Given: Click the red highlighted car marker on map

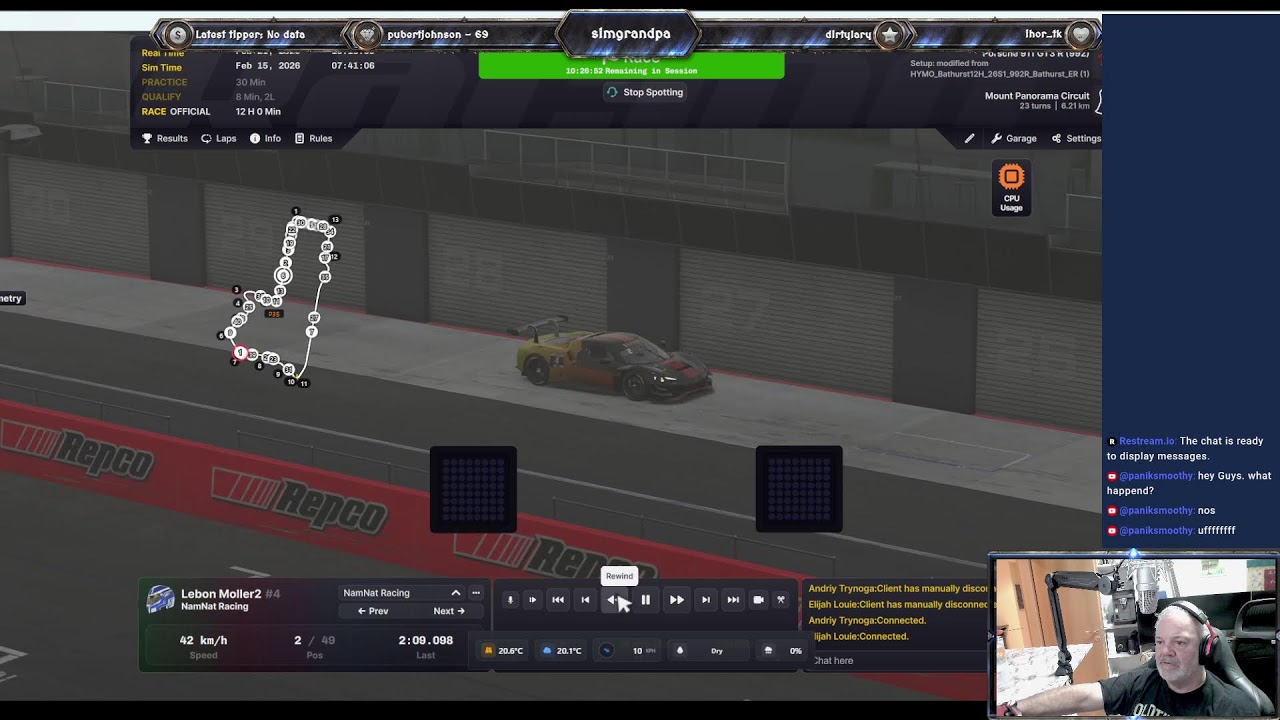Looking at the screenshot, I should coord(240,353).
